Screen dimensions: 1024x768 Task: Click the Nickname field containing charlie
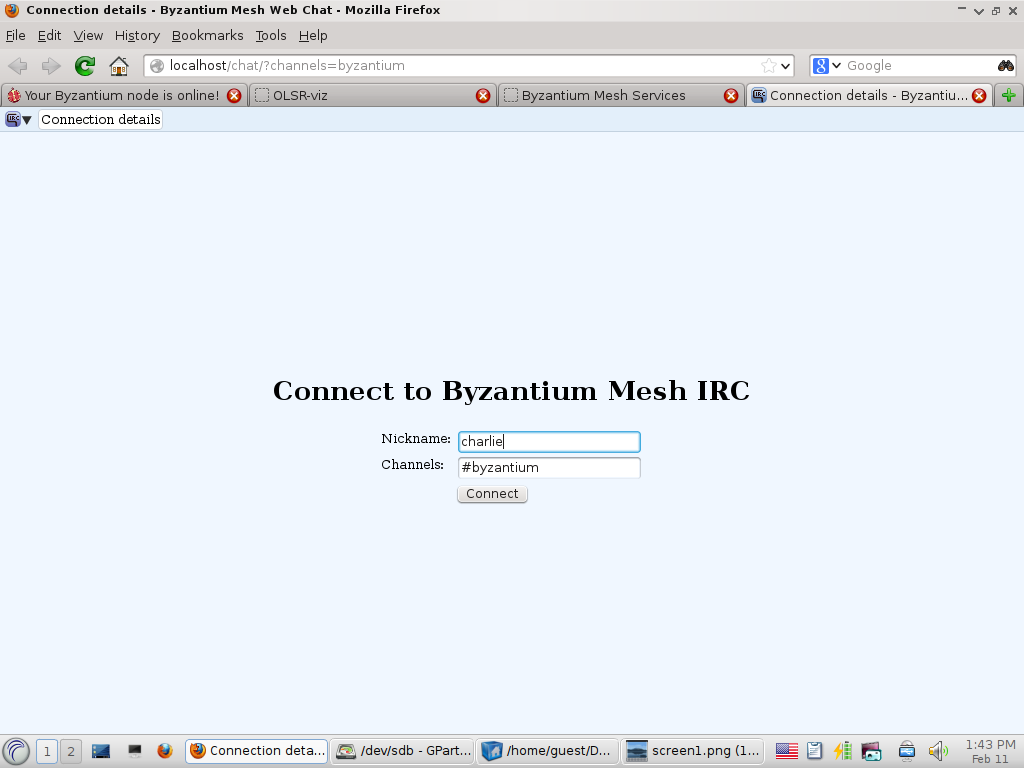pos(549,441)
